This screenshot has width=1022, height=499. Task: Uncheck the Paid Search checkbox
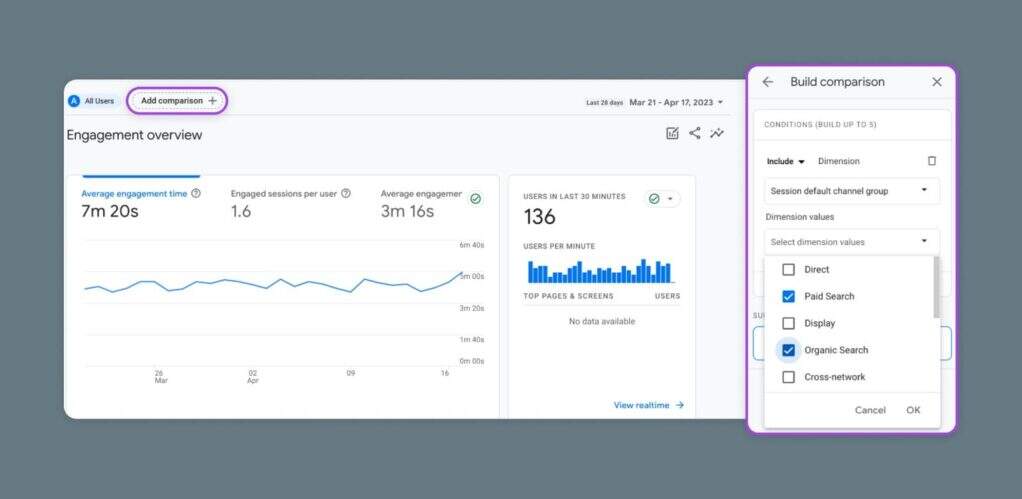tap(788, 297)
